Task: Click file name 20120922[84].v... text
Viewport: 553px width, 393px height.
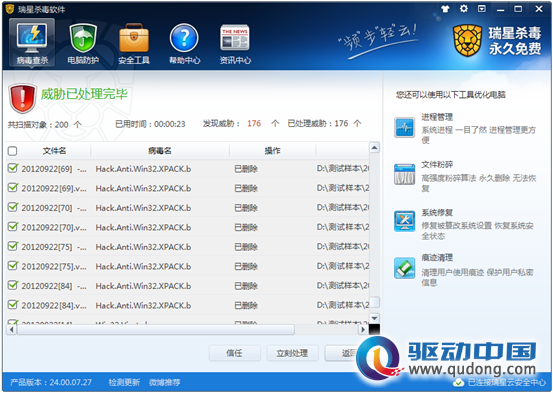Action: coord(54,305)
